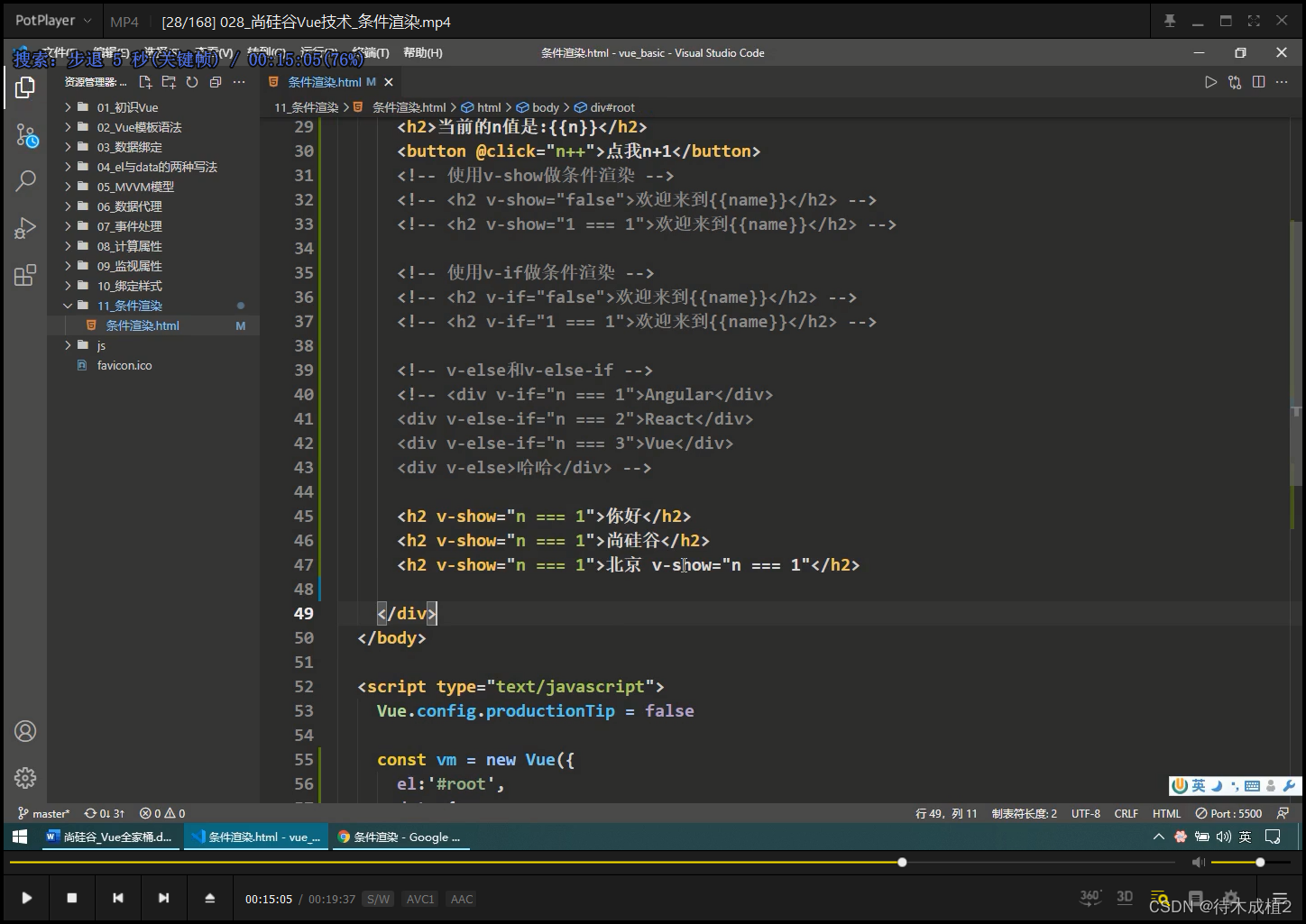Image resolution: width=1306 pixels, height=924 pixels.
Task: Click the PotPlayer play button
Action: [26, 898]
